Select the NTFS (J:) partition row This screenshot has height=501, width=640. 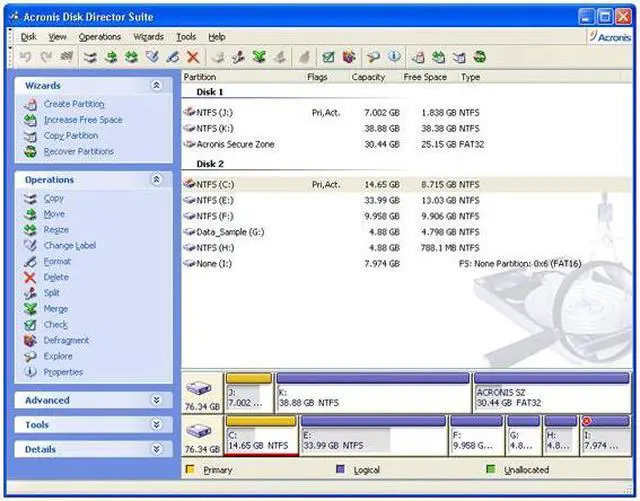pos(407,113)
